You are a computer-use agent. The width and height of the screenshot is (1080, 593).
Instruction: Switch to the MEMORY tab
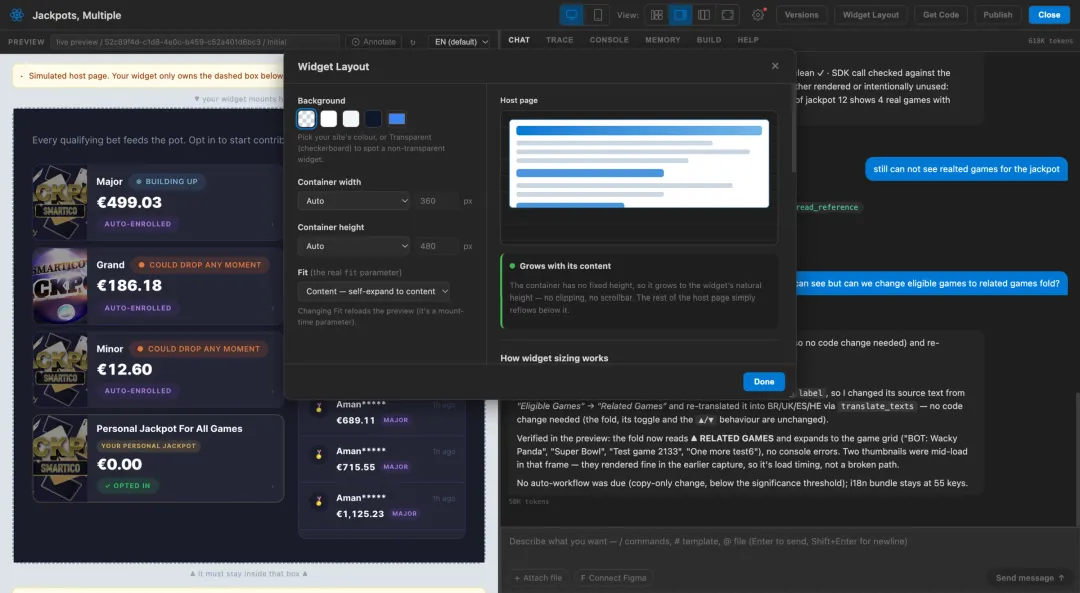point(663,40)
